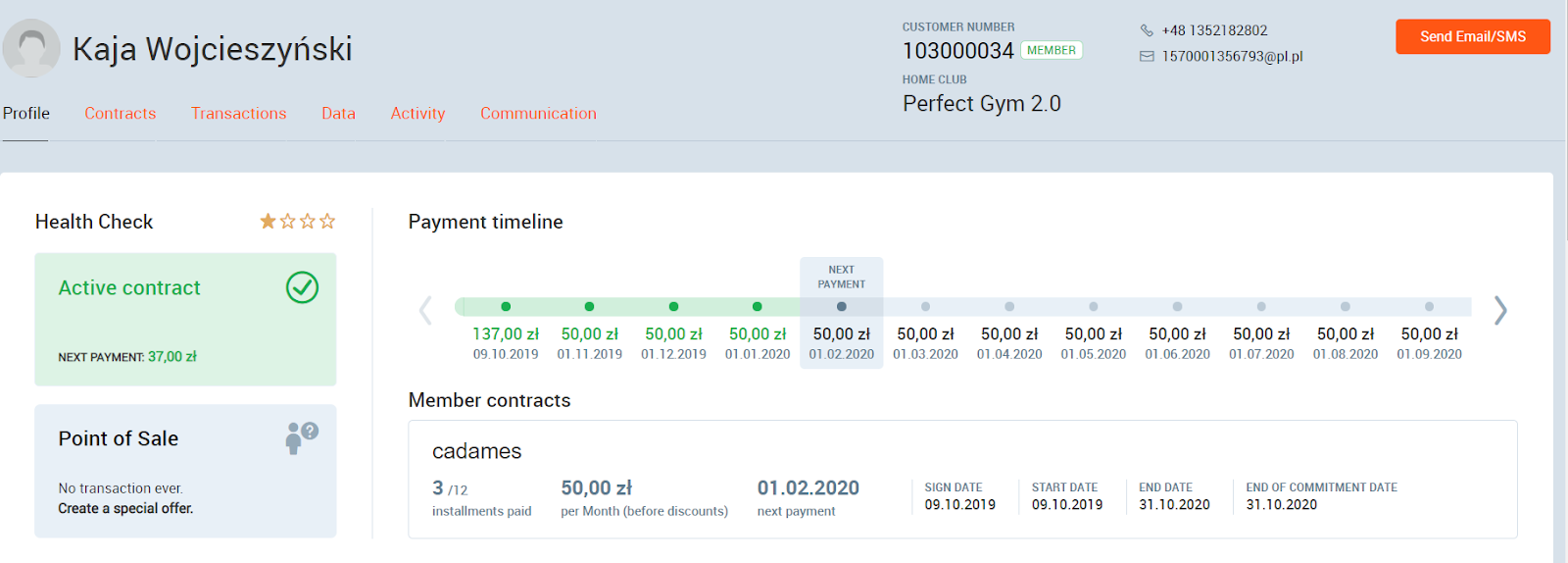Click the paid 09.10.2019 timeline dot
Image resolution: width=1568 pixels, height=563 pixels.
506,307
